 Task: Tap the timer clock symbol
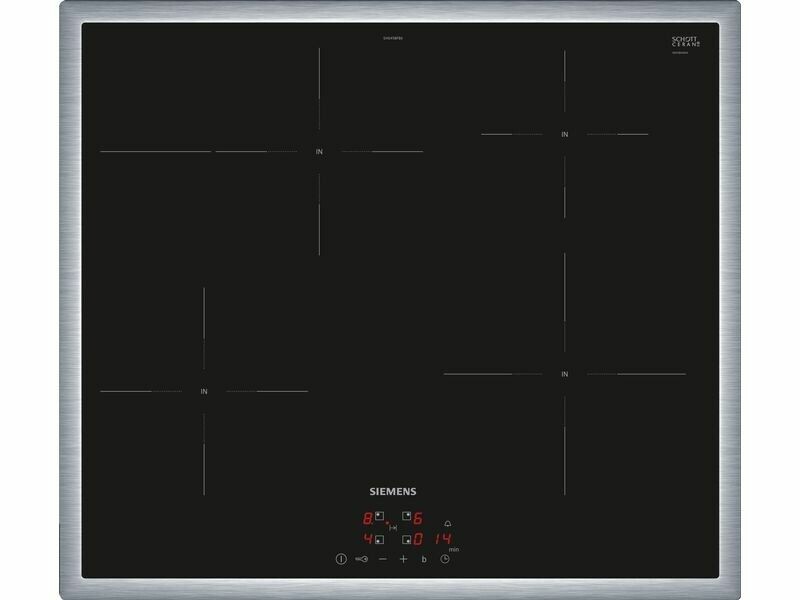[445, 559]
